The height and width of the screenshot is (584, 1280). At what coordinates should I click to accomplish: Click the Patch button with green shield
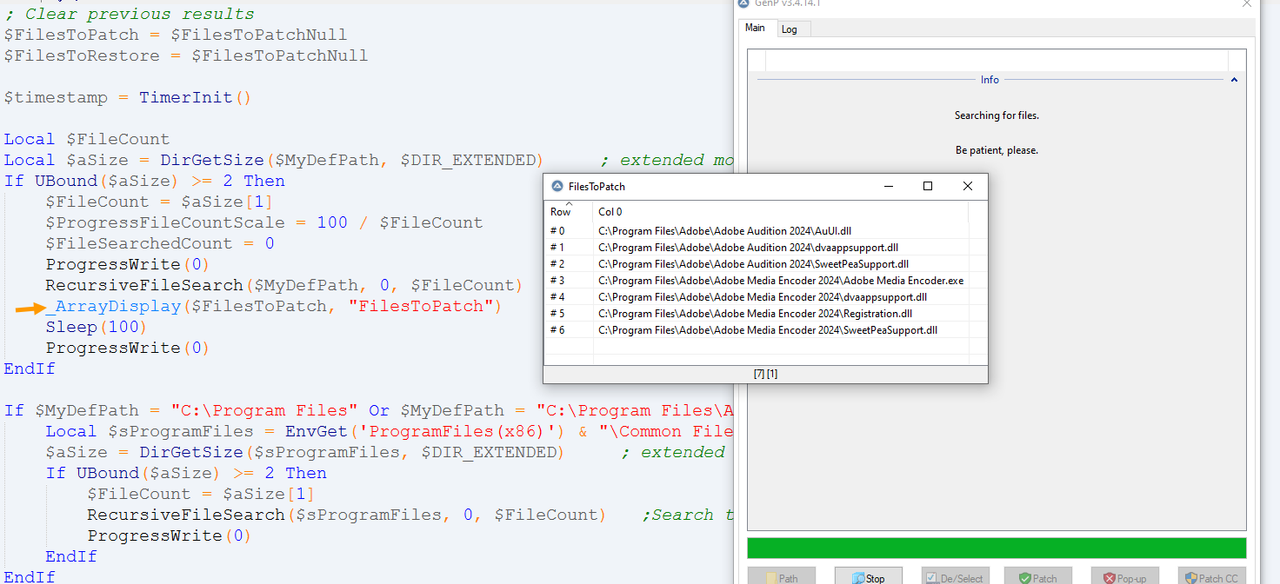pyautogui.click(x=1039, y=577)
